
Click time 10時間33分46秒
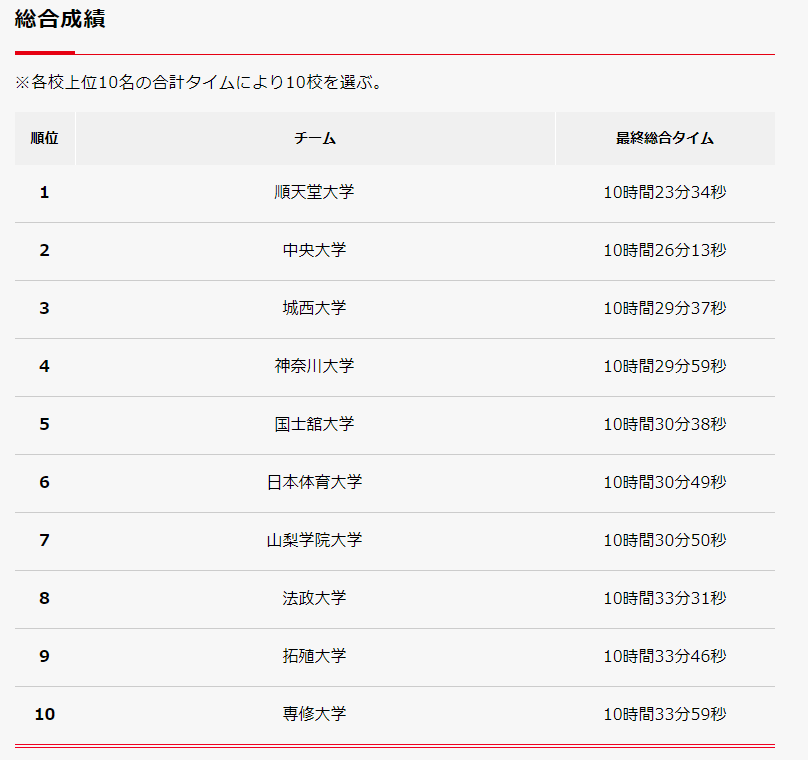pyautogui.click(x=665, y=656)
